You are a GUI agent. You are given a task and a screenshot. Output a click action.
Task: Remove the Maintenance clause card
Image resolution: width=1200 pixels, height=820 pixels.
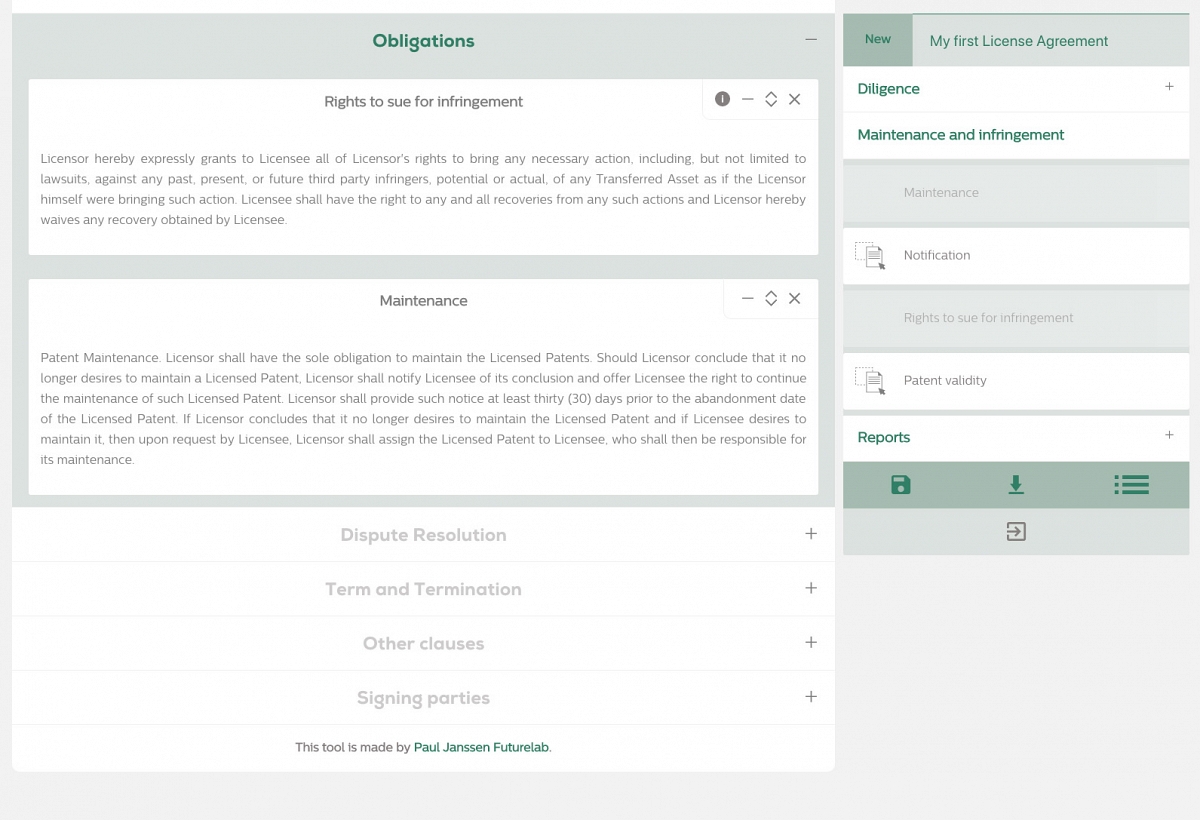794,298
